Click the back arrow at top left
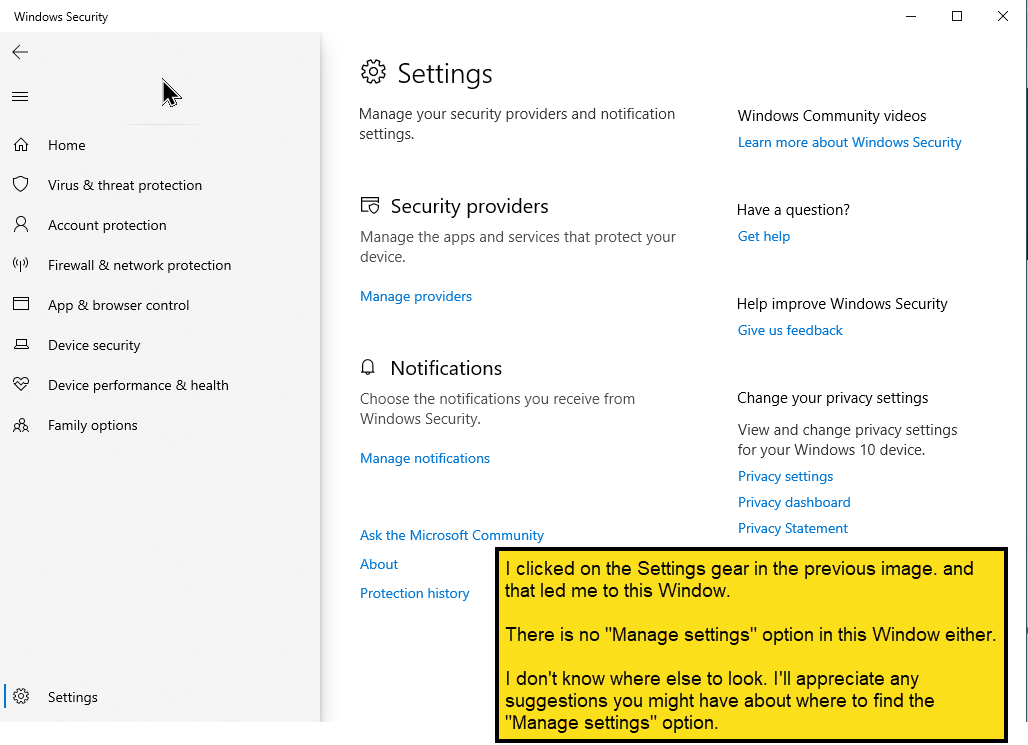1028x745 pixels. [x=20, y=52]
